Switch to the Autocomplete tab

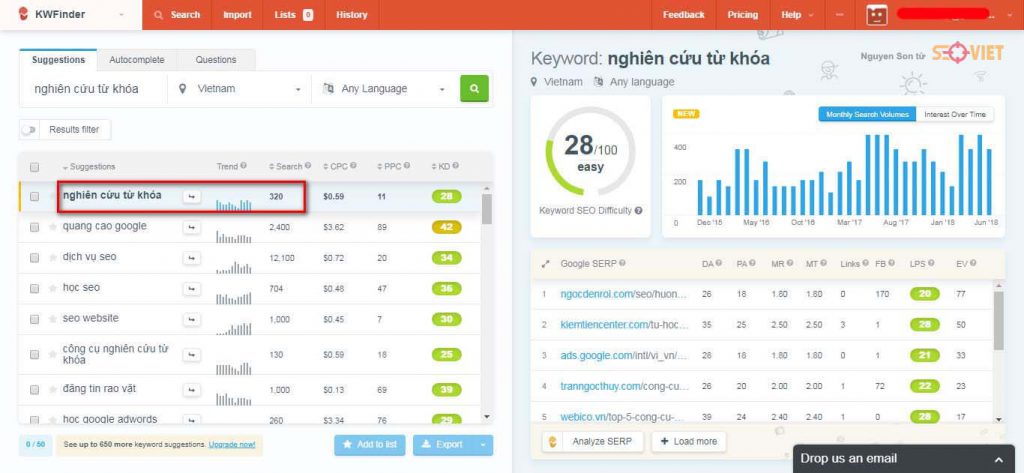(137, 59)
